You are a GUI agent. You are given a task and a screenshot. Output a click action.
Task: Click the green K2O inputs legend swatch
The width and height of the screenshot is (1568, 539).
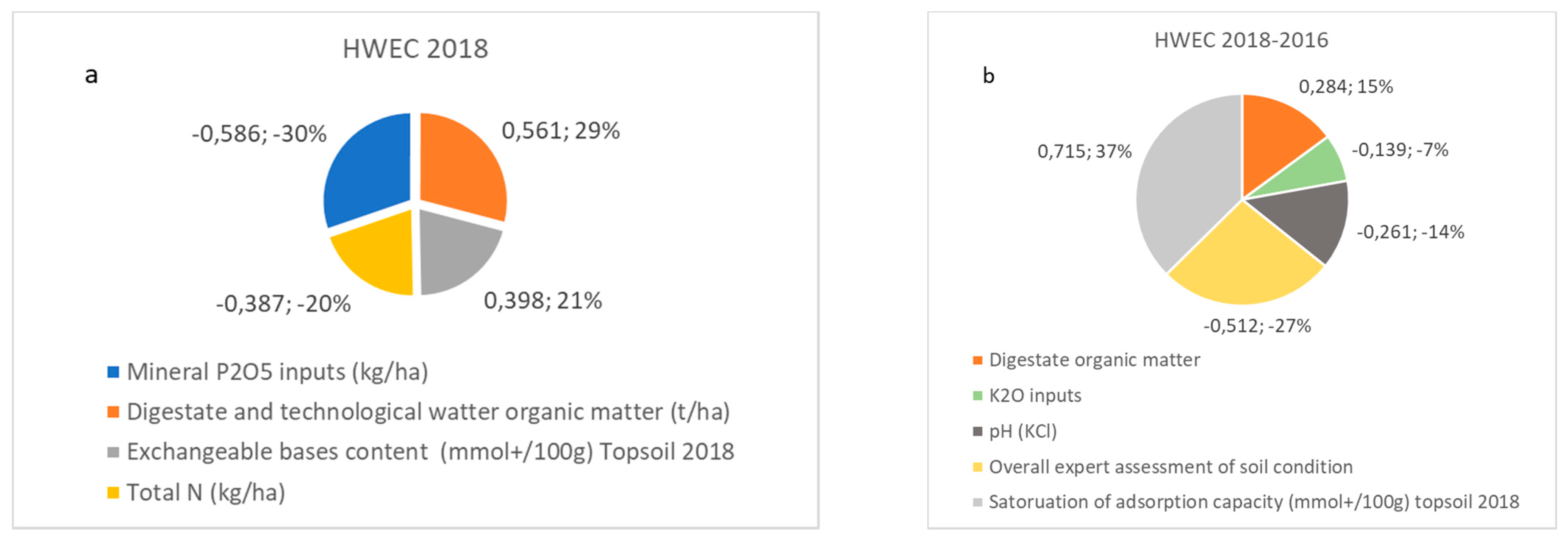coord(977,396)
